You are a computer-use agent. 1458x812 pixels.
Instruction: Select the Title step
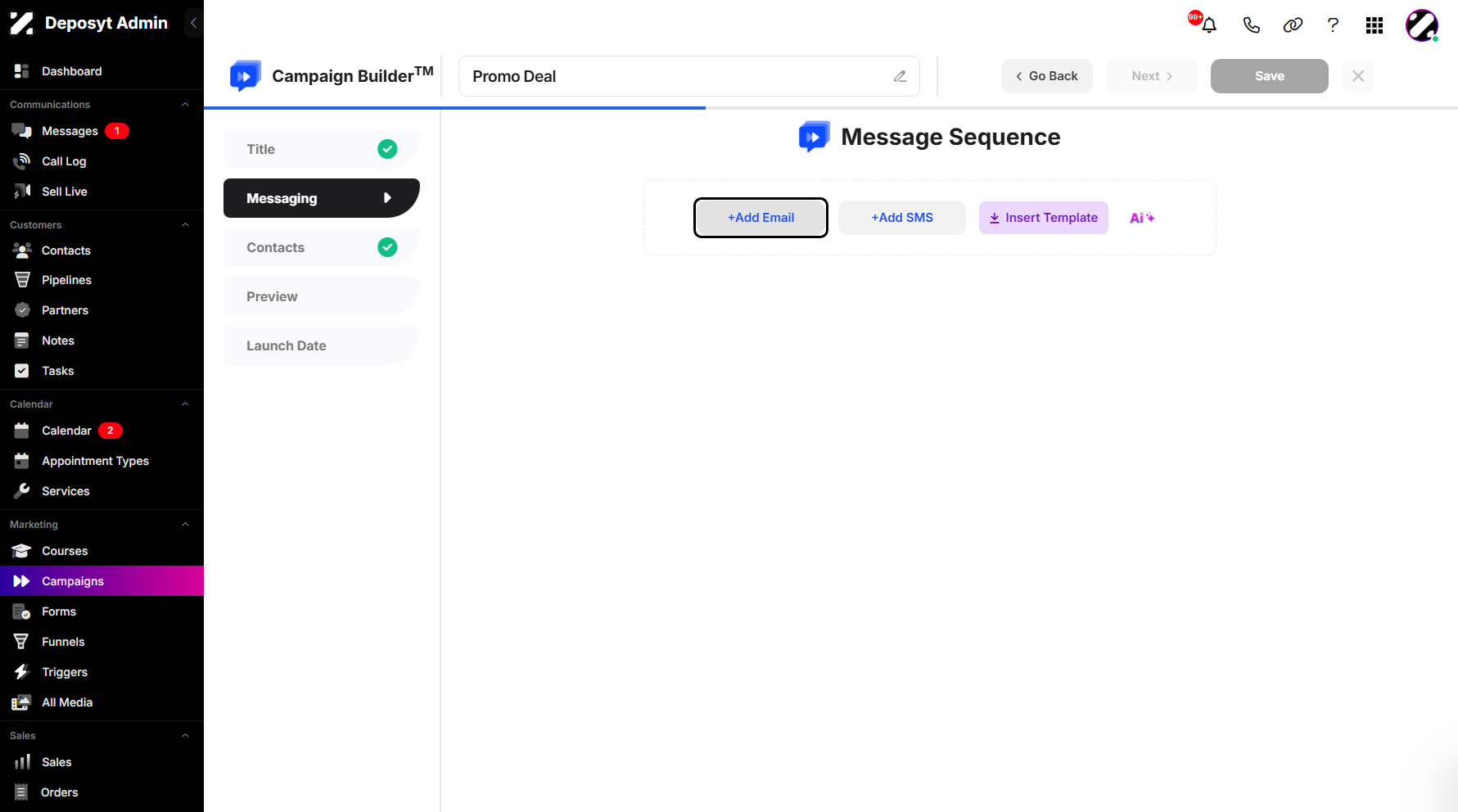[x=321, y=149]
